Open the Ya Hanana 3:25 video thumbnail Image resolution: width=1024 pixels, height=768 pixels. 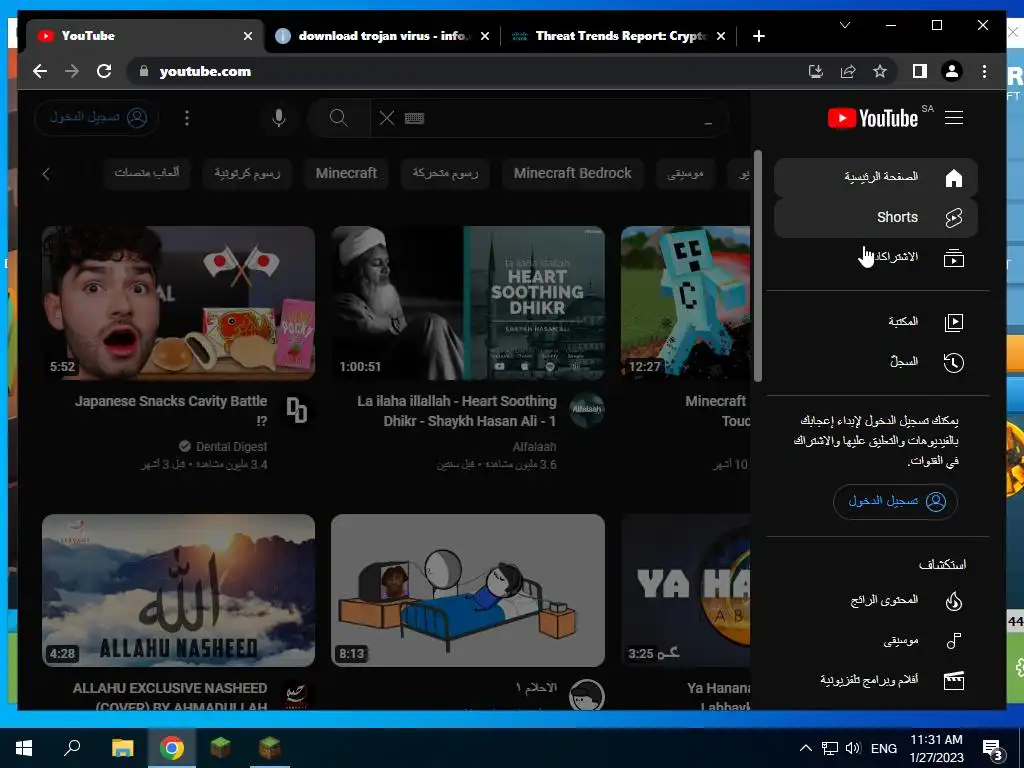coord(685,590)
